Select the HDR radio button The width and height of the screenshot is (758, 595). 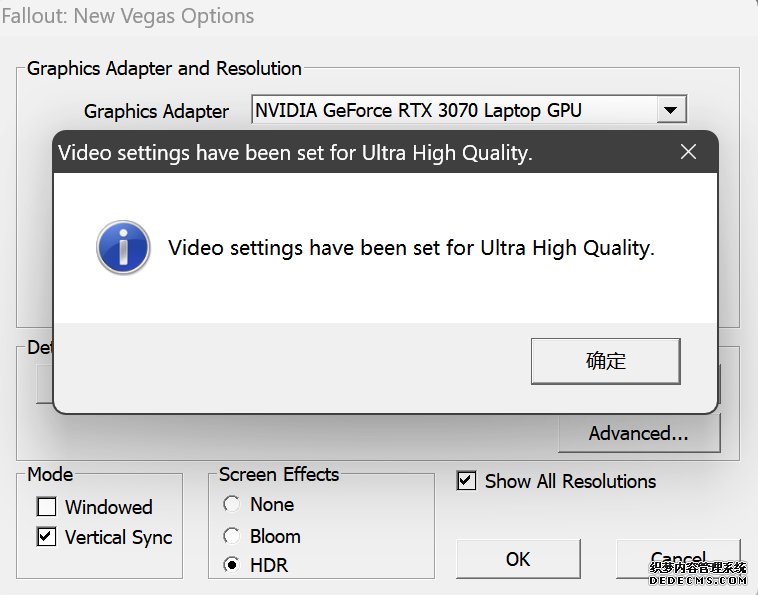[x=232, y=565]
